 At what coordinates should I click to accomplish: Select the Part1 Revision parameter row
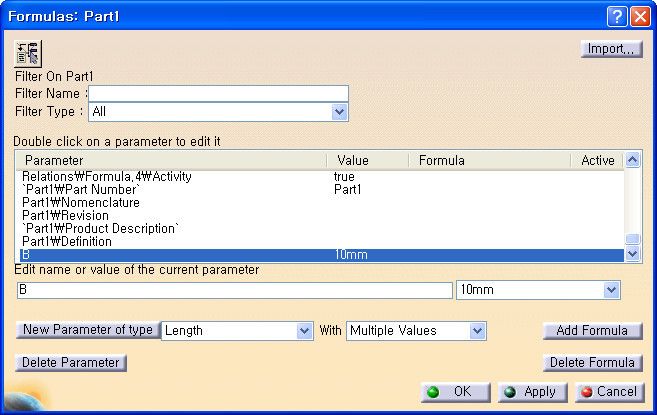click(x=321, y=215)
